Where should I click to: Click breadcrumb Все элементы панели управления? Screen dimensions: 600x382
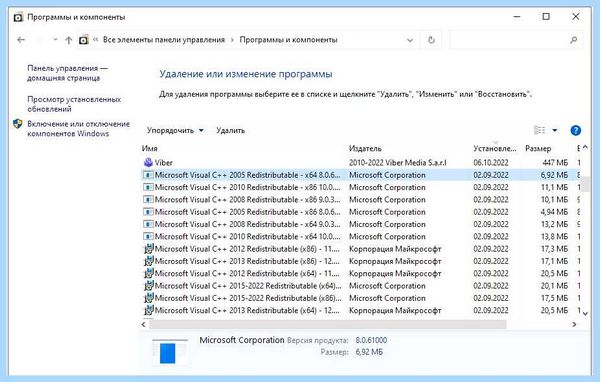(164, 40)
